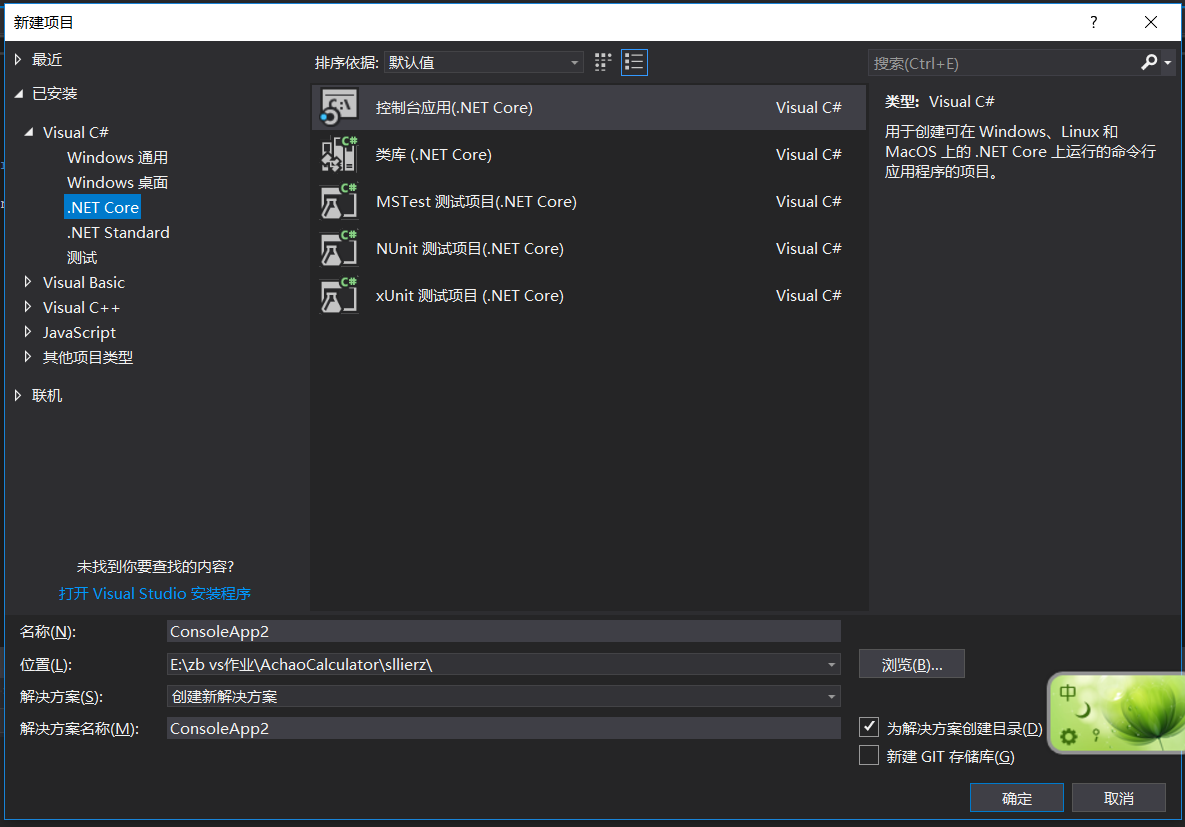Toggle the IME Chinese mode indicator
The image size is (1185, 827).
pos(1068,692)
